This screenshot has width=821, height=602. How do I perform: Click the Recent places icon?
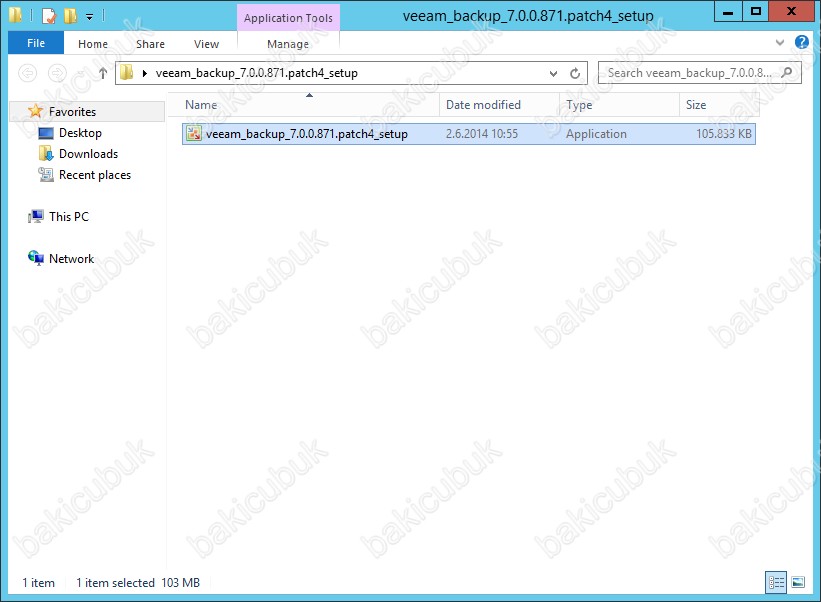coord(46,174)
